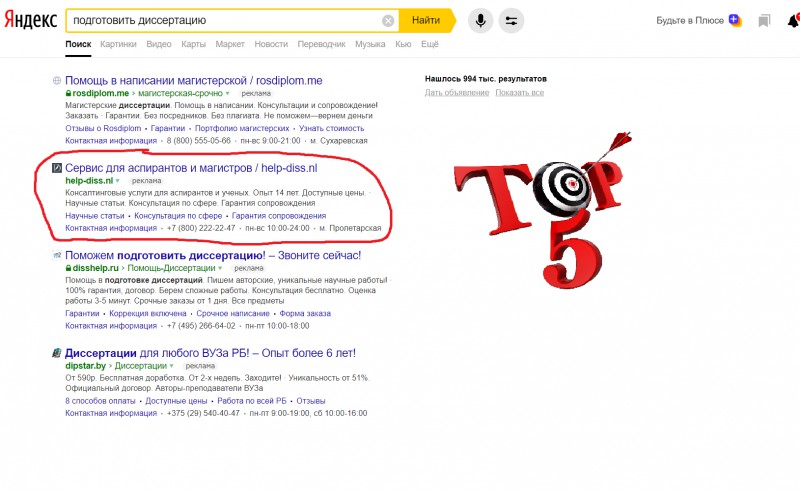Expand dropdown arrow next to help-diss.nl URL

117,181
